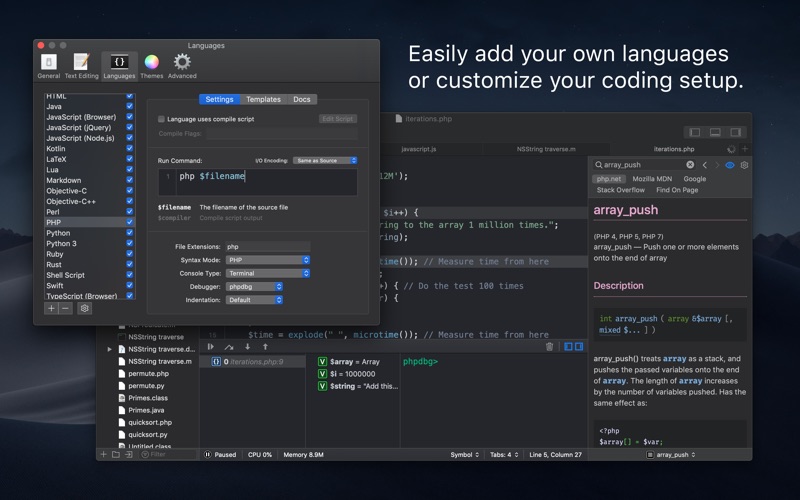Viewport: 800px width, 500px height.
Task: Select Mozilla MDN documentation source
Action: [x=651, y=178]
